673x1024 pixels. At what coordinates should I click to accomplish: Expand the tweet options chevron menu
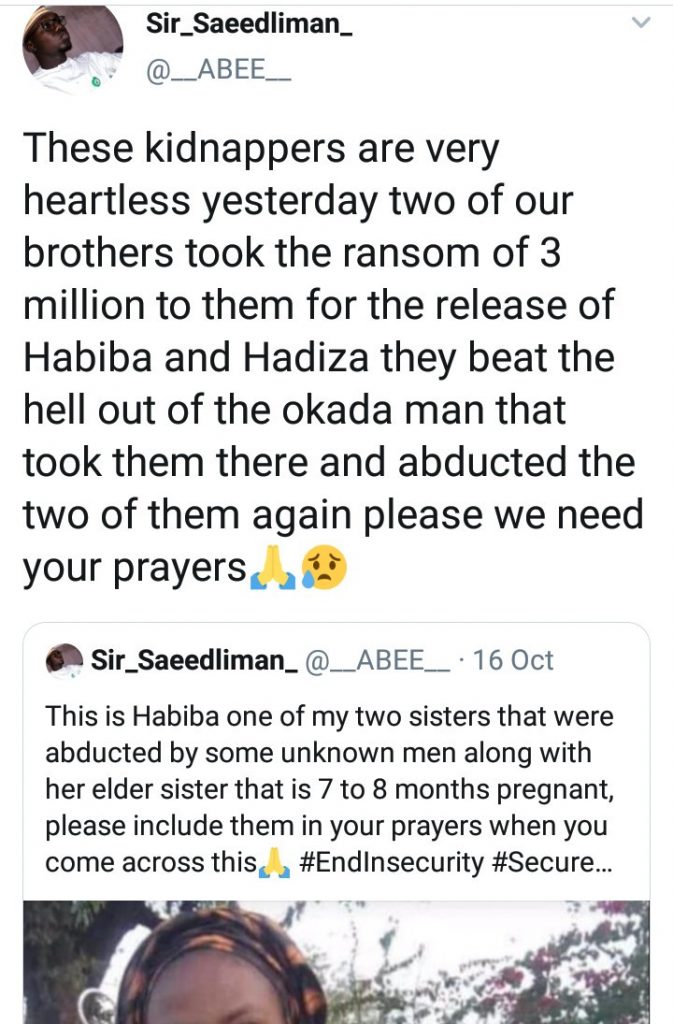coord(641,23)
